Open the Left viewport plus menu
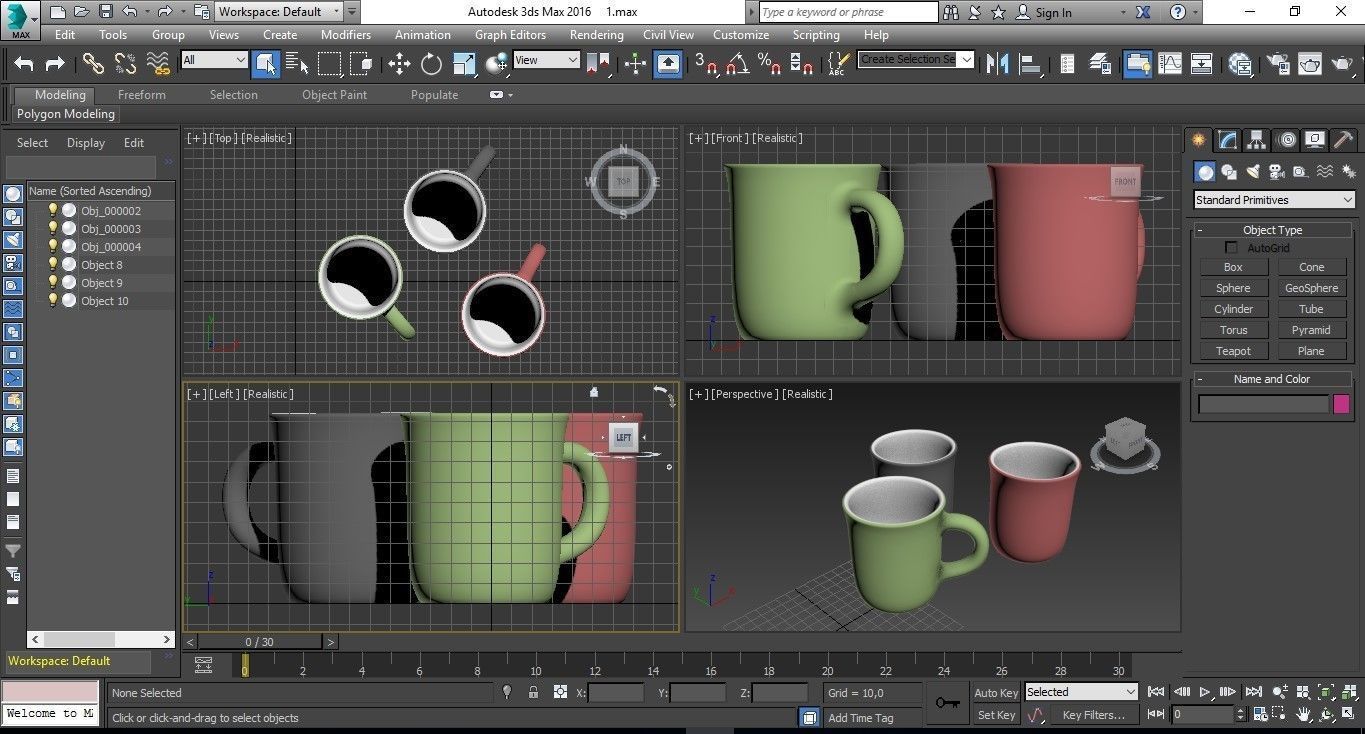The width and height of the screenshot is (1365, 734). pyautogui.click(x=197, y=394)
